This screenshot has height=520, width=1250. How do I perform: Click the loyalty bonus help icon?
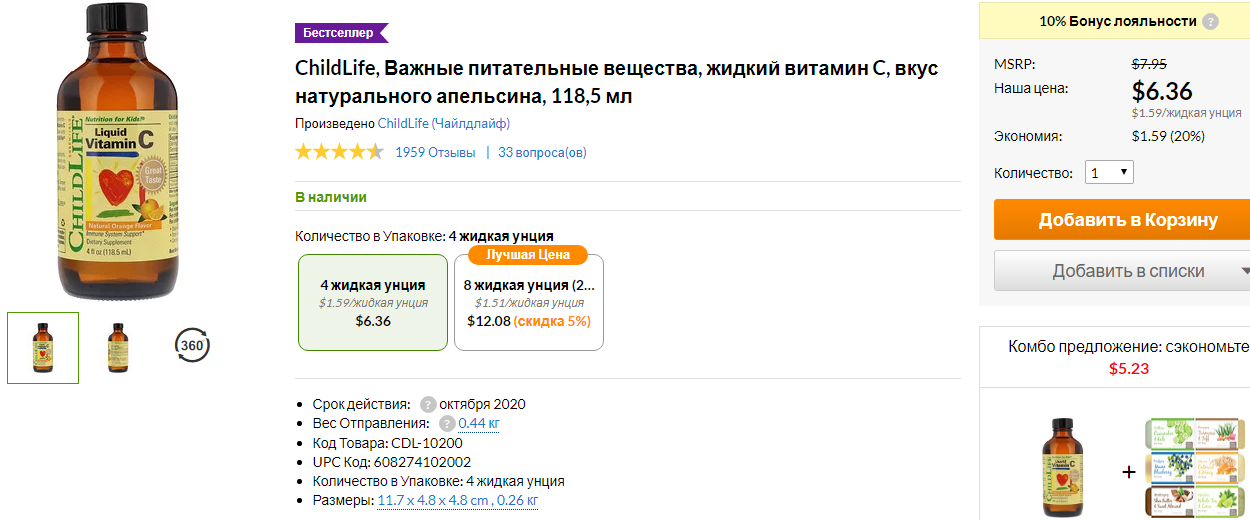click(x=1211, y=21)
